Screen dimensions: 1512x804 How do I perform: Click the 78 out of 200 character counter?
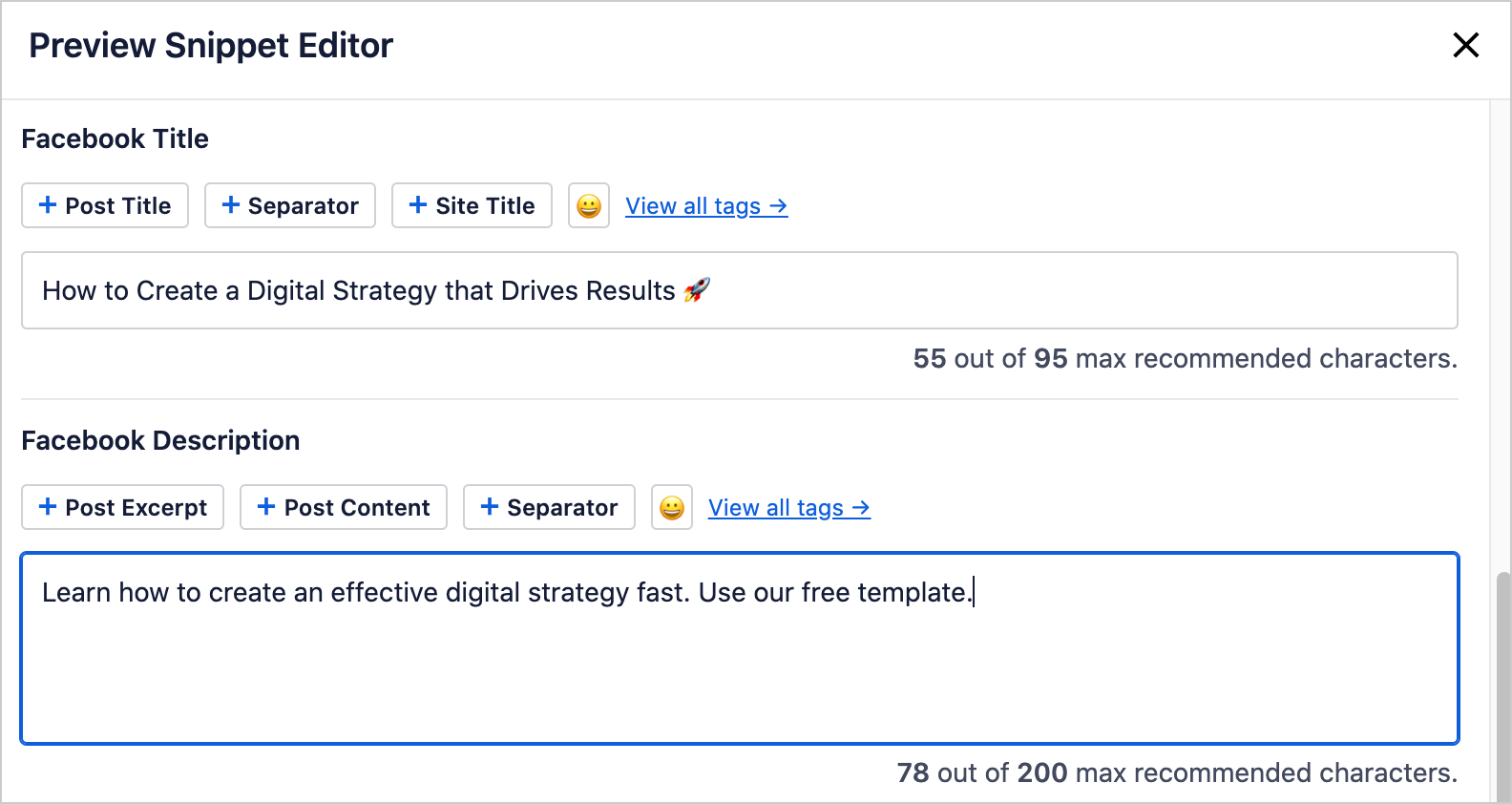pos(1177,772)
